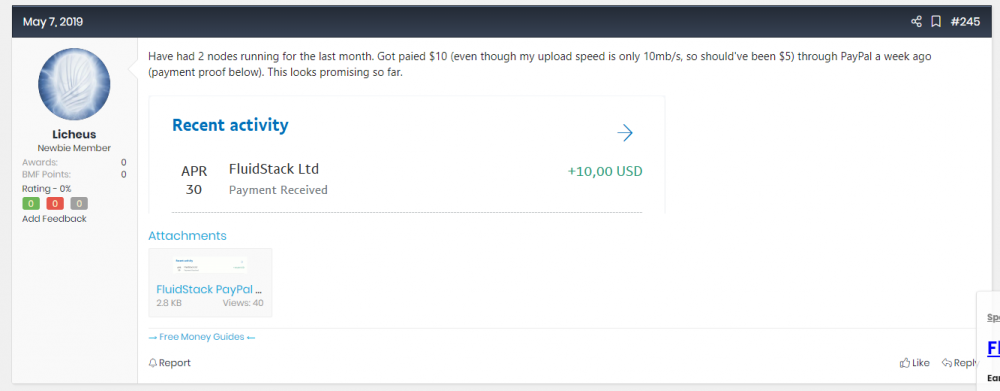
Task: Open the Free Money Guides signature link
Action: pyautogui.click(x=202, y=337)
